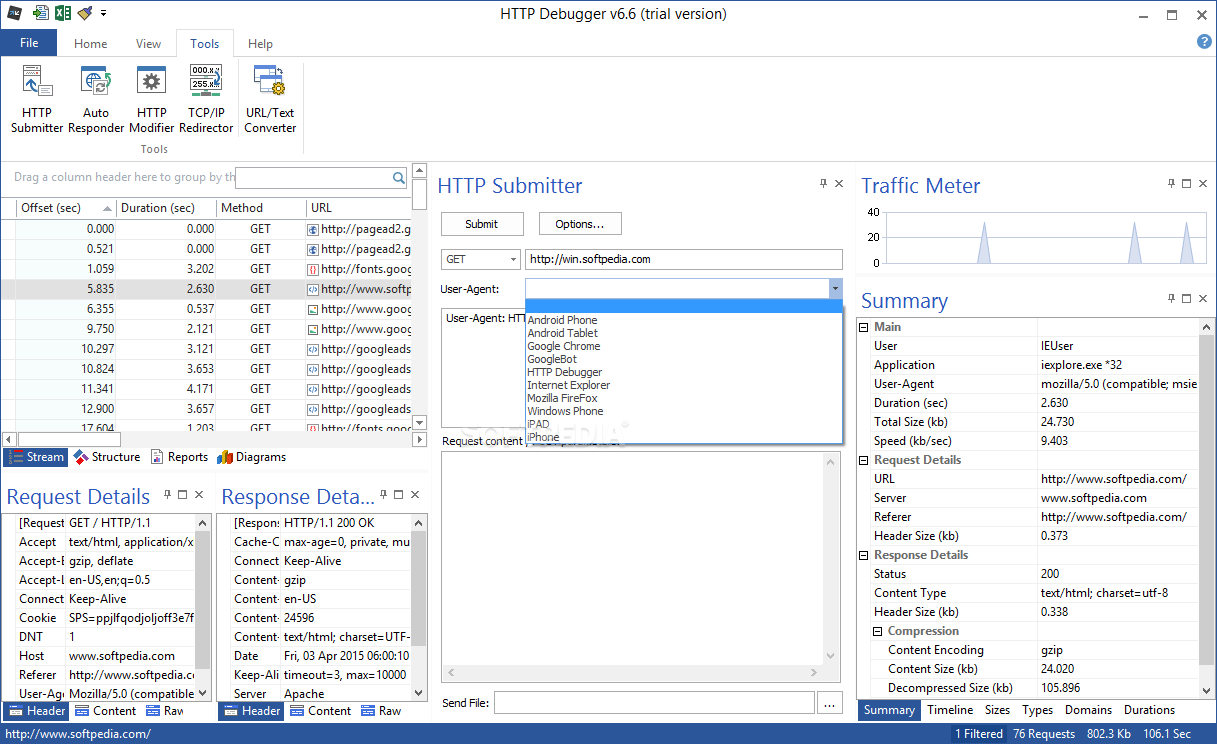Open the TCP/IP Redirector tool
Image resolution: width=1217 pixels, height=744 pixels.
(x=207, y=99)
